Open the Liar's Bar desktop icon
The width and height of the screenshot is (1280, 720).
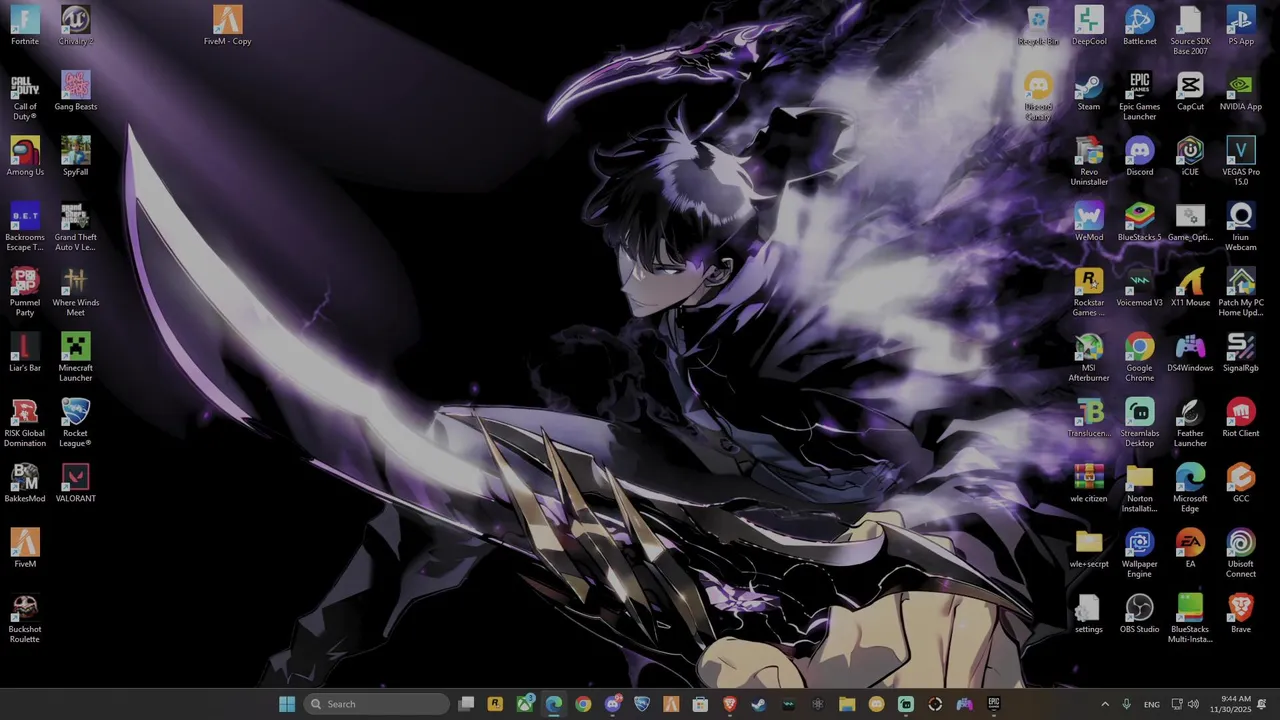[25, 352]
